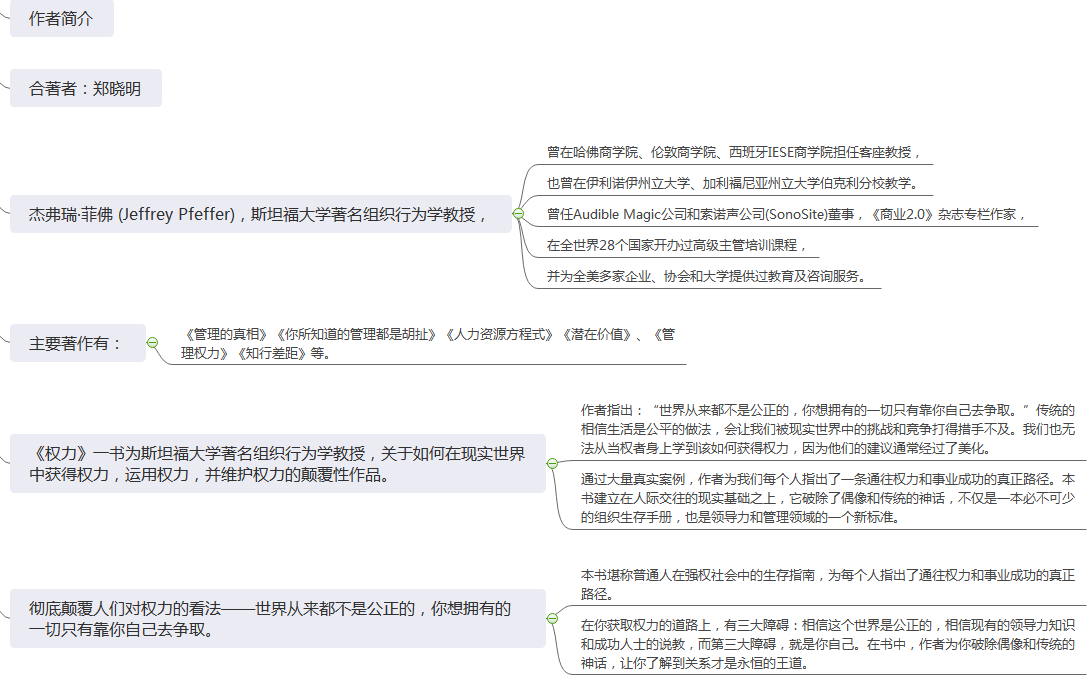Collapse the 杰弗瑞·菲佛 branch
1089x676 pixels.
518,213
